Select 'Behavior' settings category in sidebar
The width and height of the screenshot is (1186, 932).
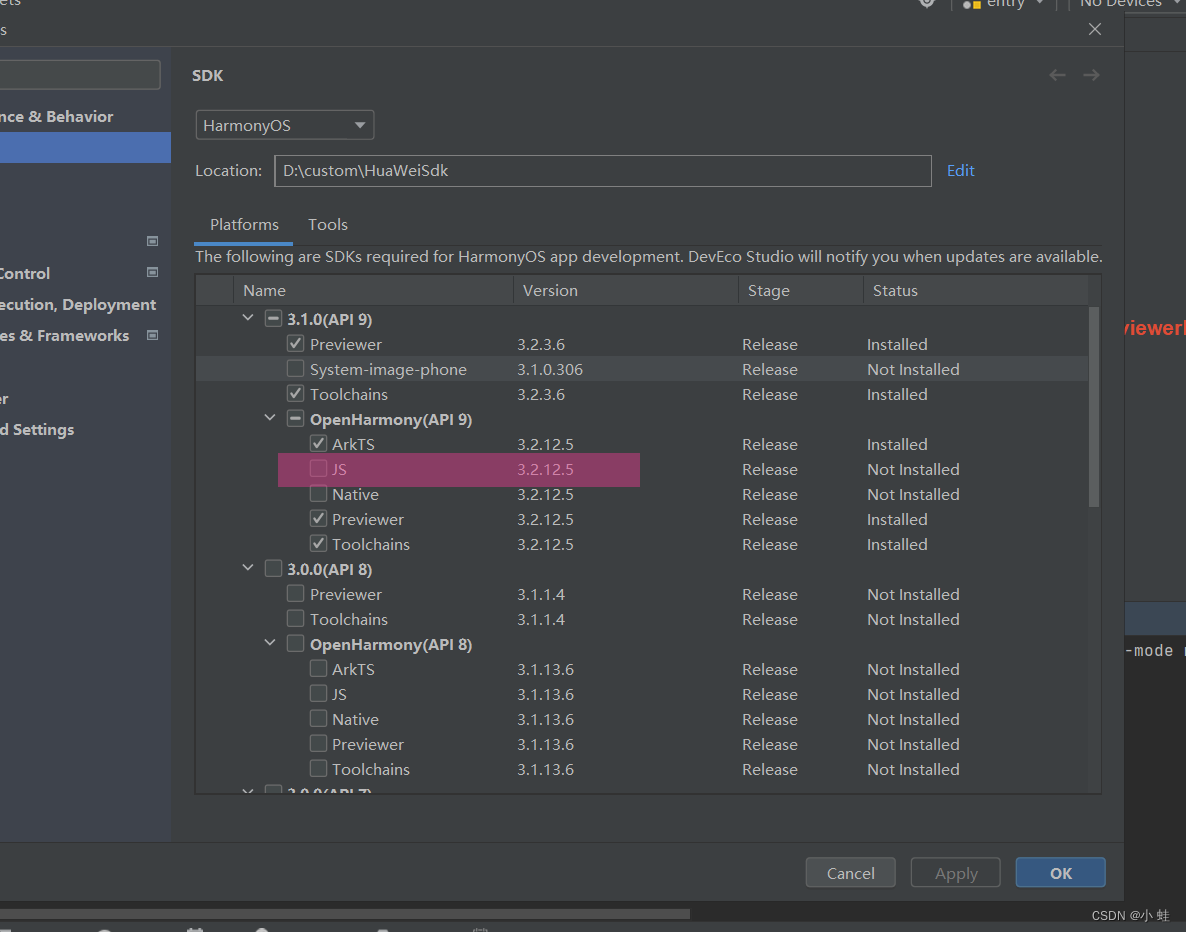pyautogui.click(x=57, y=116)
